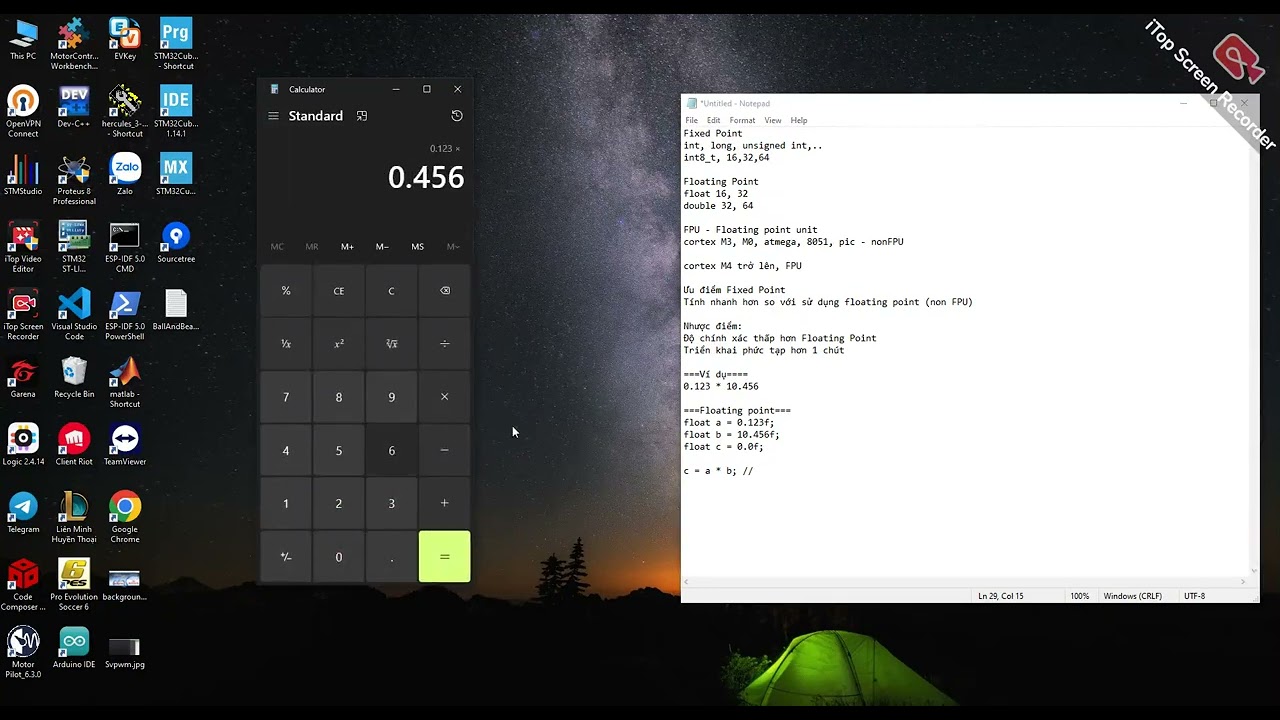Screen dimensions: 1280x720
Task: Toggle the plus/minus sign button
Action: point(286,556)
